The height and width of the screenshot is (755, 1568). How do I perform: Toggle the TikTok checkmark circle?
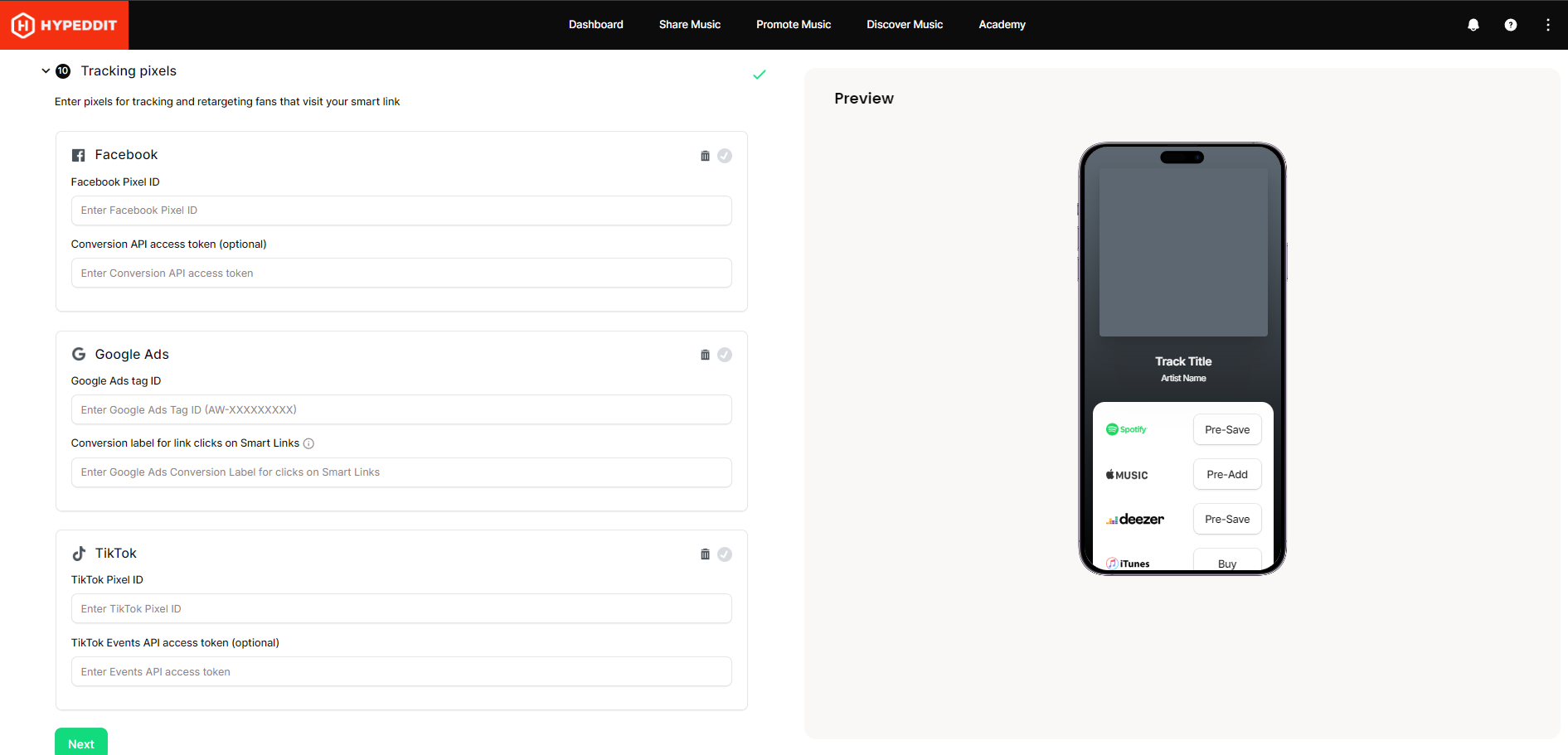point(725,554)
